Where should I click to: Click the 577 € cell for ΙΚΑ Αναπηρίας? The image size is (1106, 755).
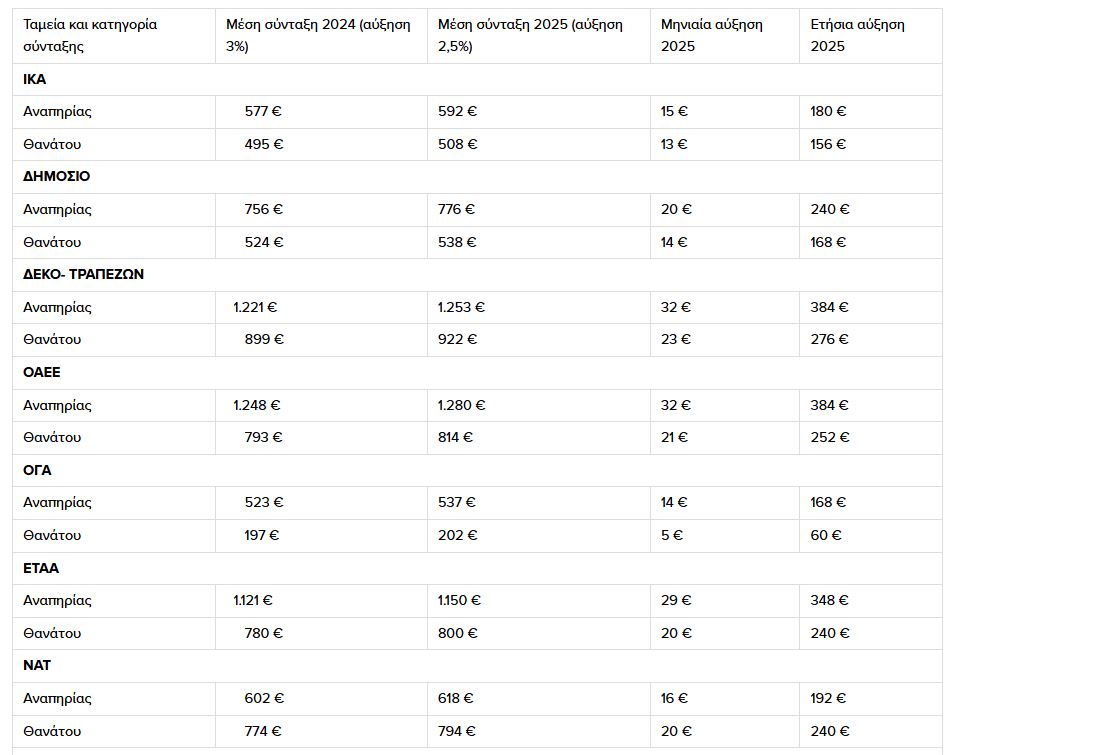[322, 112]
